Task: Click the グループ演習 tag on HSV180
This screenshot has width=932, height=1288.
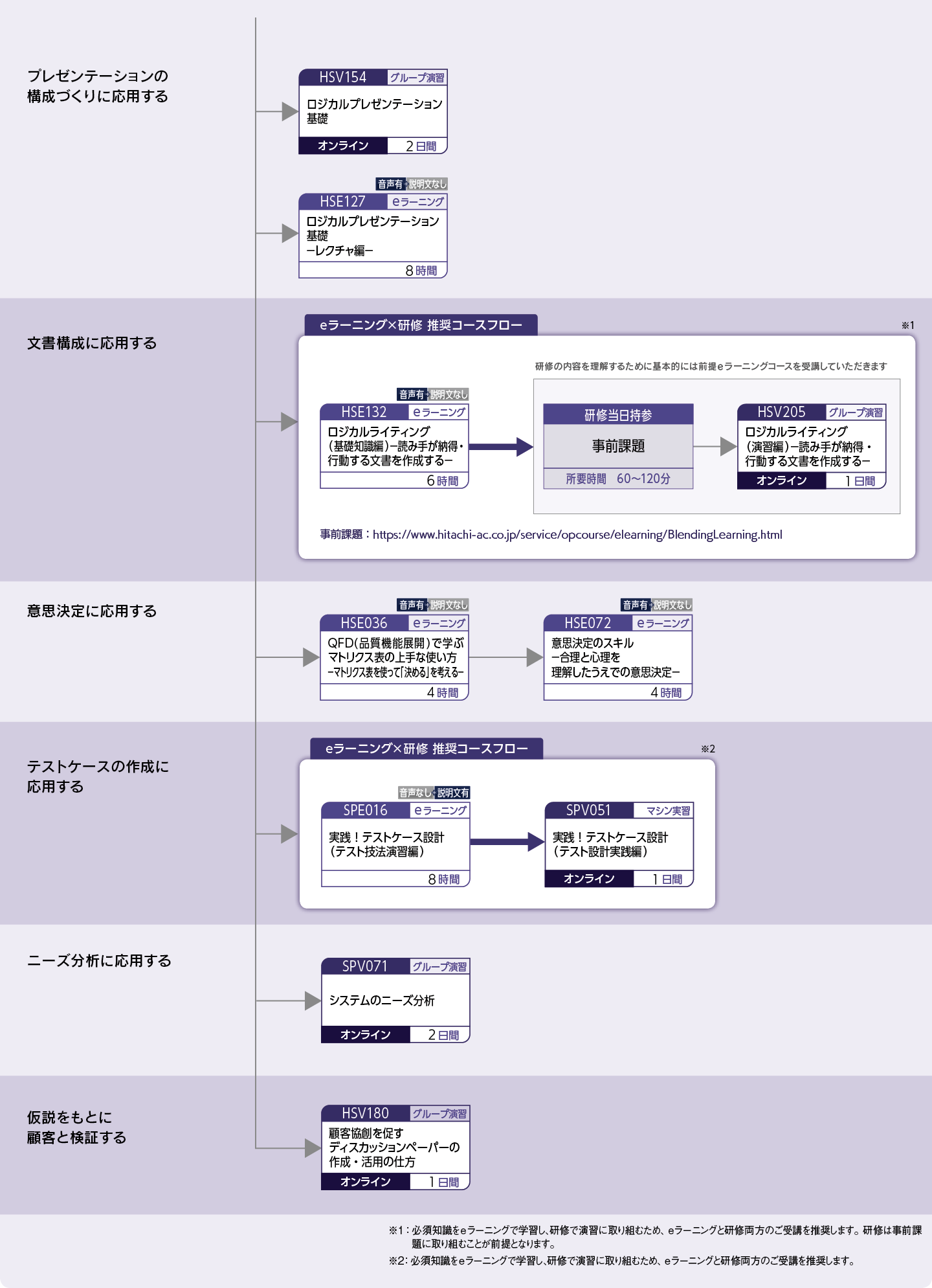Action: [x=439, y=1114]
